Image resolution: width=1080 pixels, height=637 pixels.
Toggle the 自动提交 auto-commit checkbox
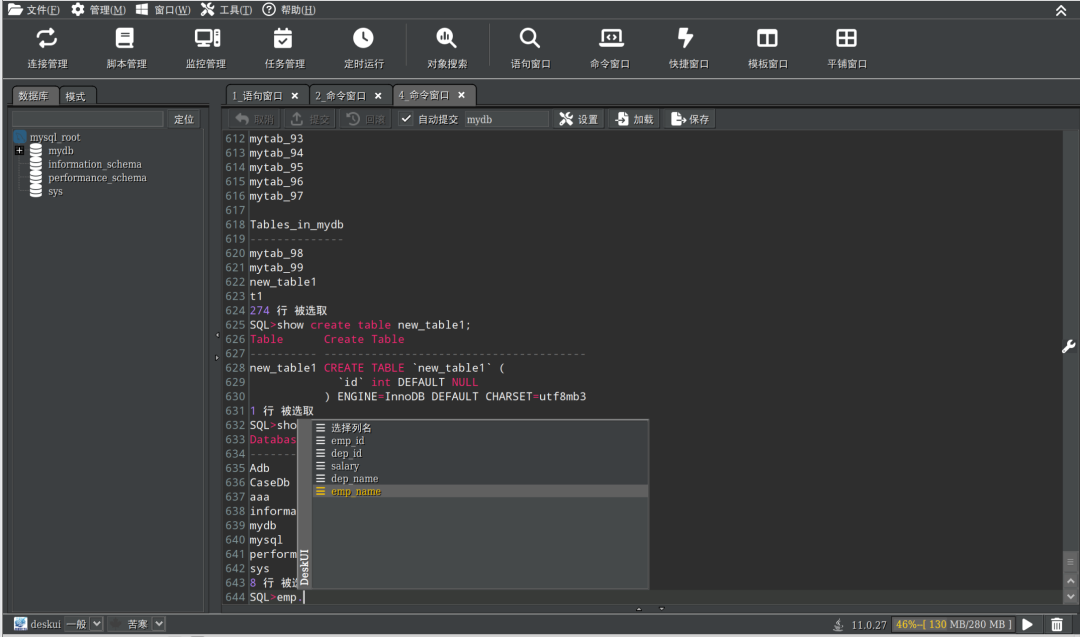(x=406, y=119)
